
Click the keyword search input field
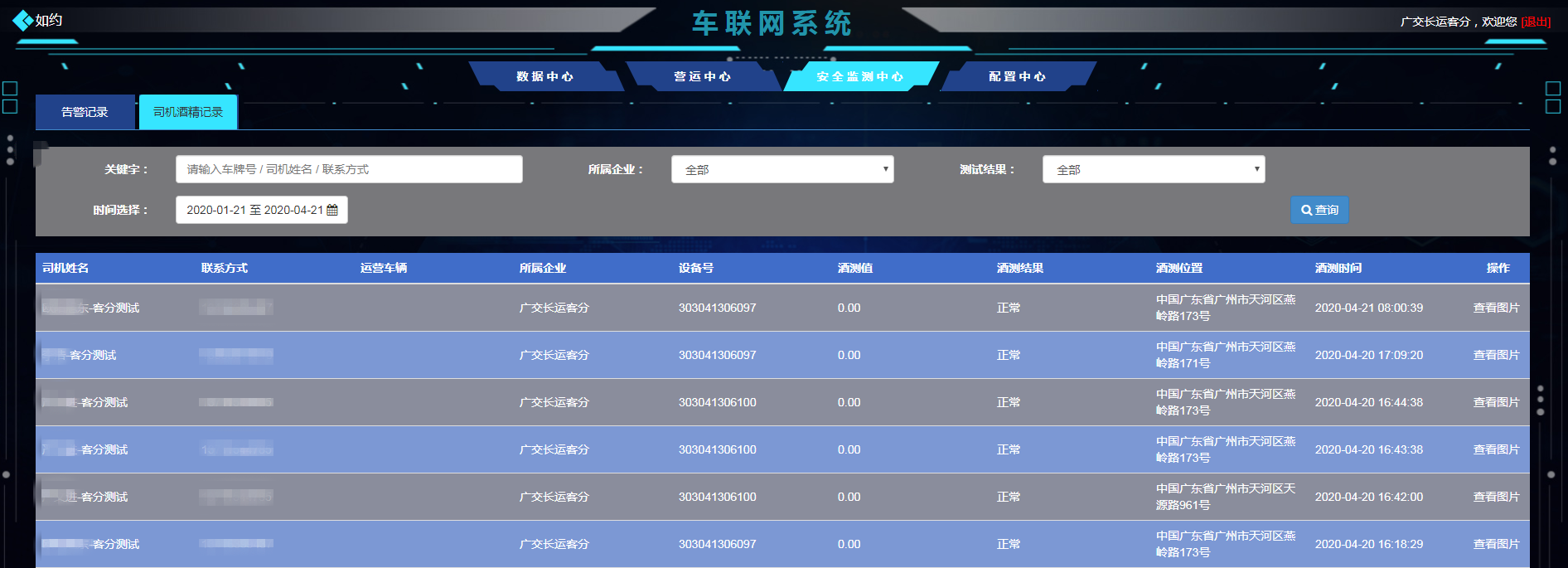pos(349,169)
